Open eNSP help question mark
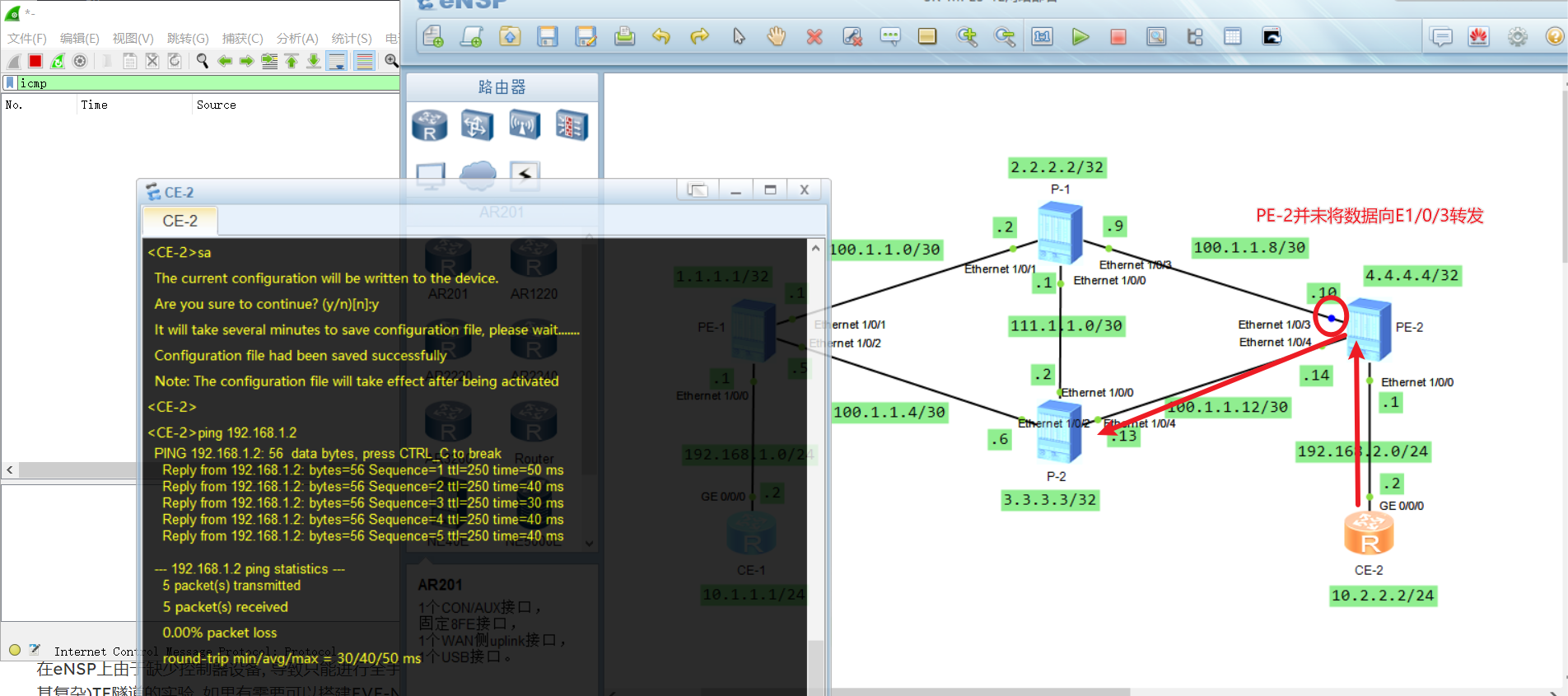The height and width of the screenshot is (696, 1568). pos(1554,37)
